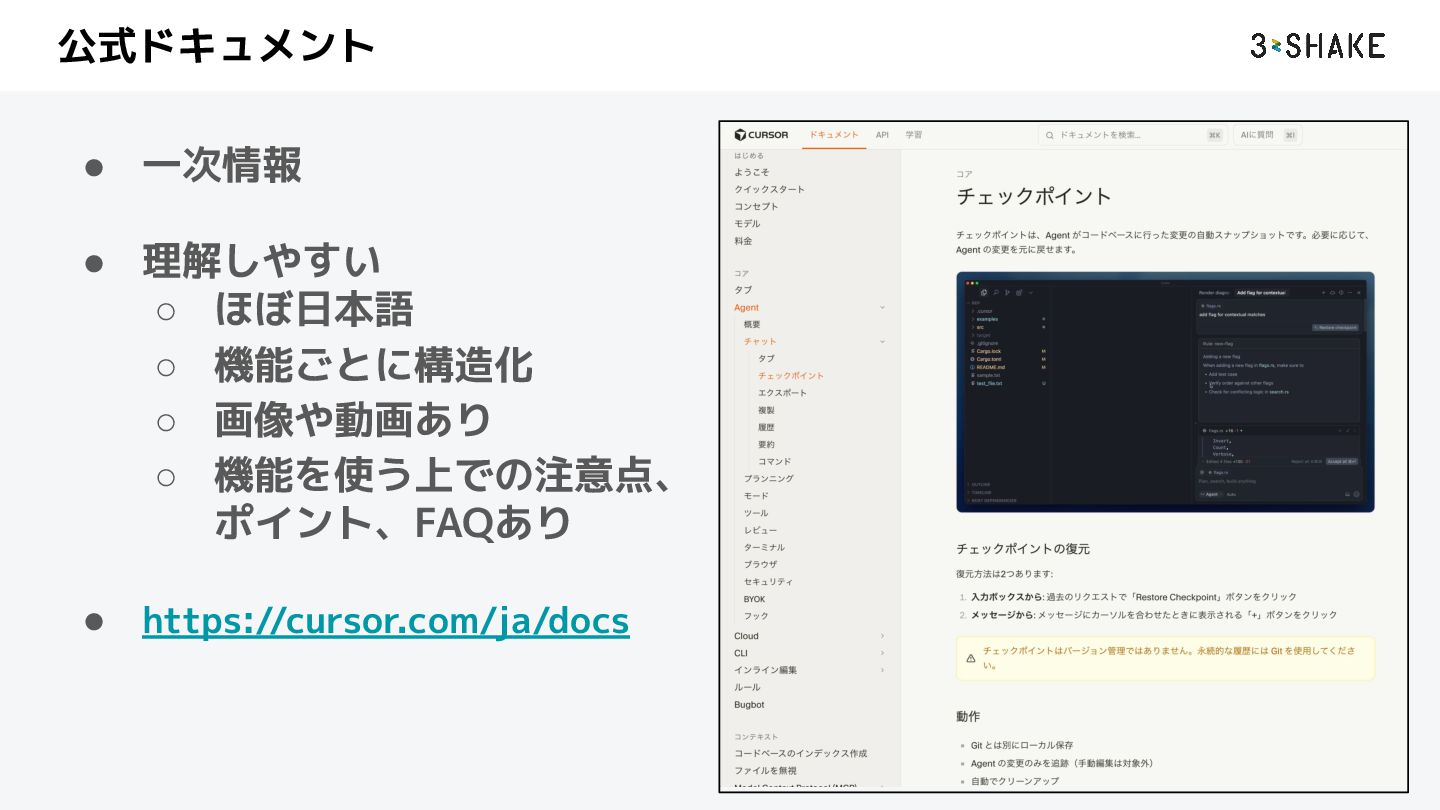Open フック in sidebar
1440x810 pixels.
tap(756, 616)
